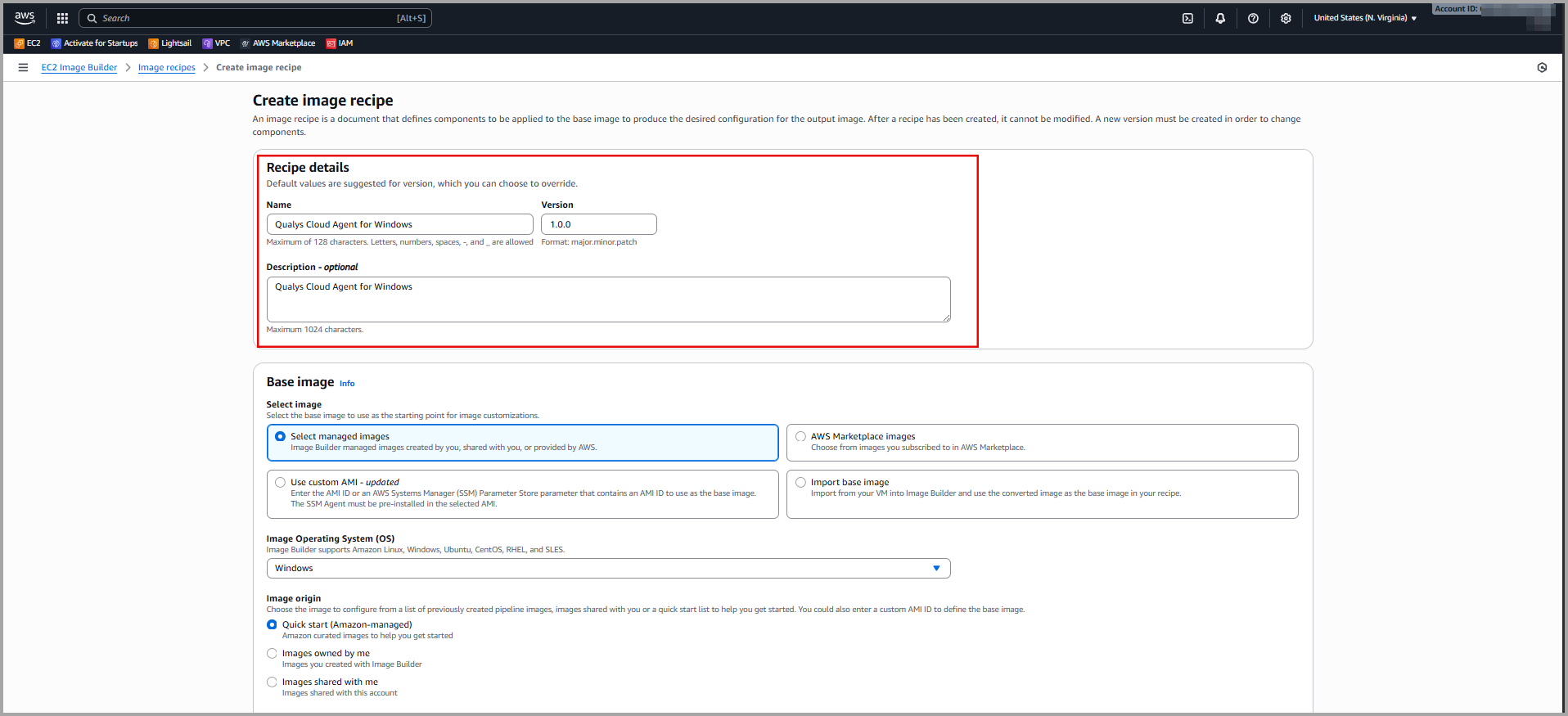Select the AWS Marketplace images option

[x=800, y=437]
